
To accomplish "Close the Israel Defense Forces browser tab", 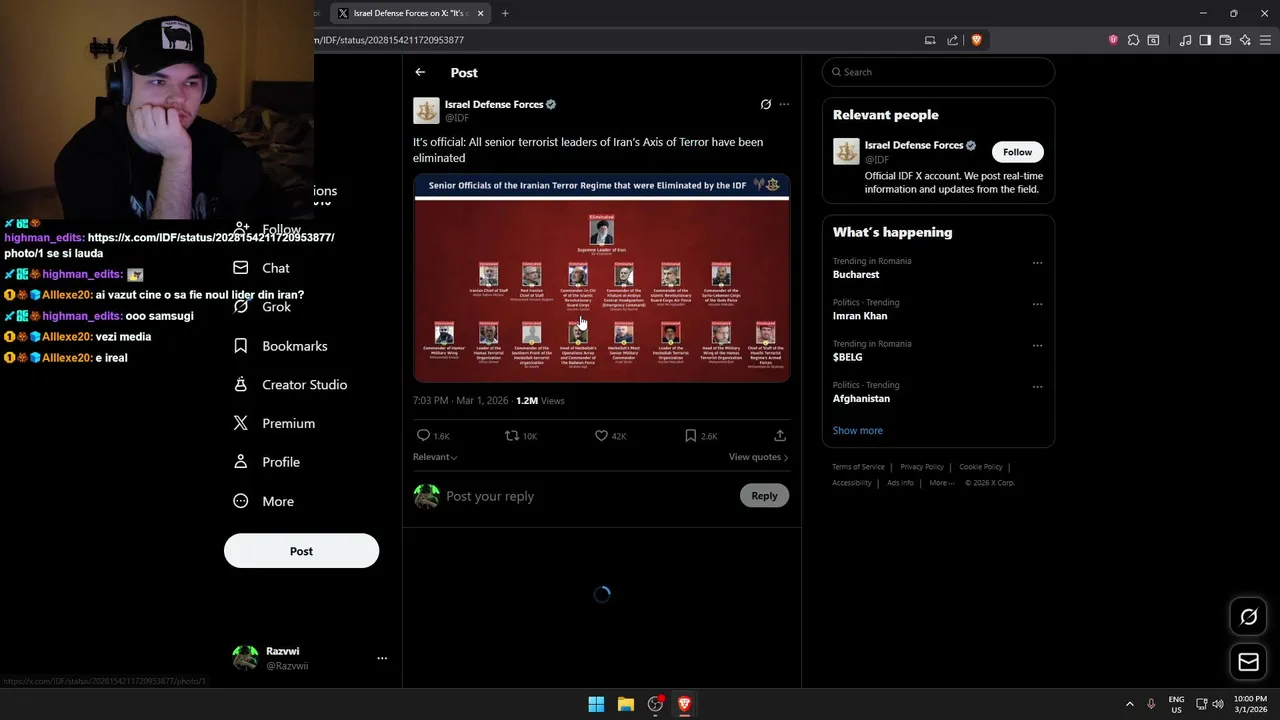I will (480, 13).
